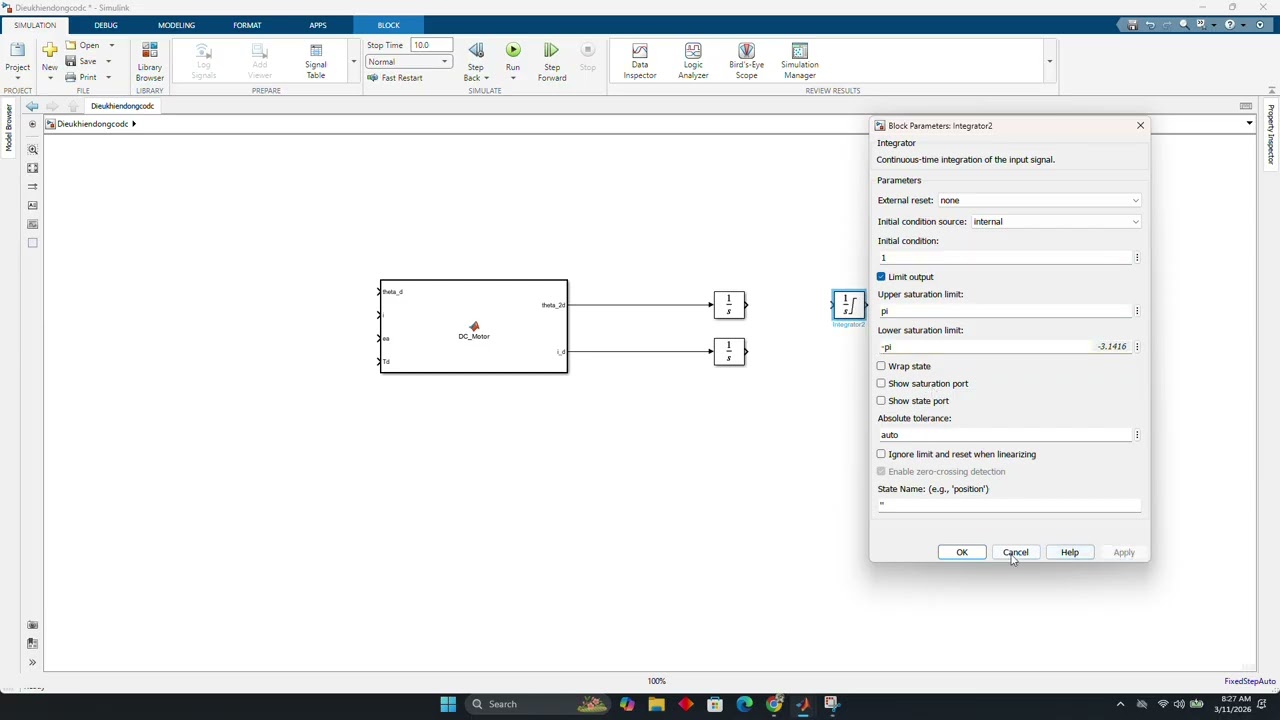1280x720 pixels.
Task: Click the quick access search icon
Action: 1184,25
